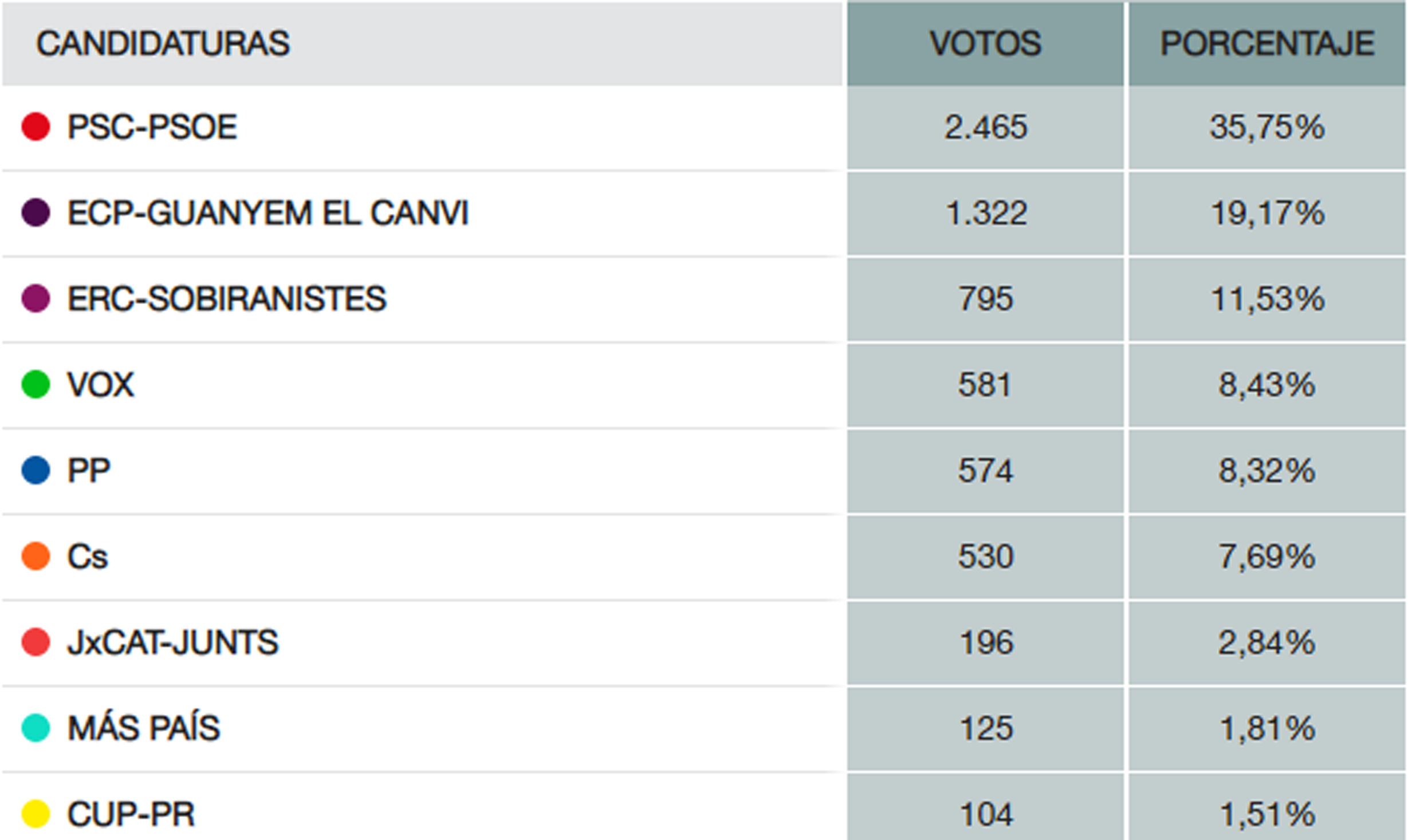Click the yellow CUP-PR color dot

pyautogui.click(x=36, y=814)
